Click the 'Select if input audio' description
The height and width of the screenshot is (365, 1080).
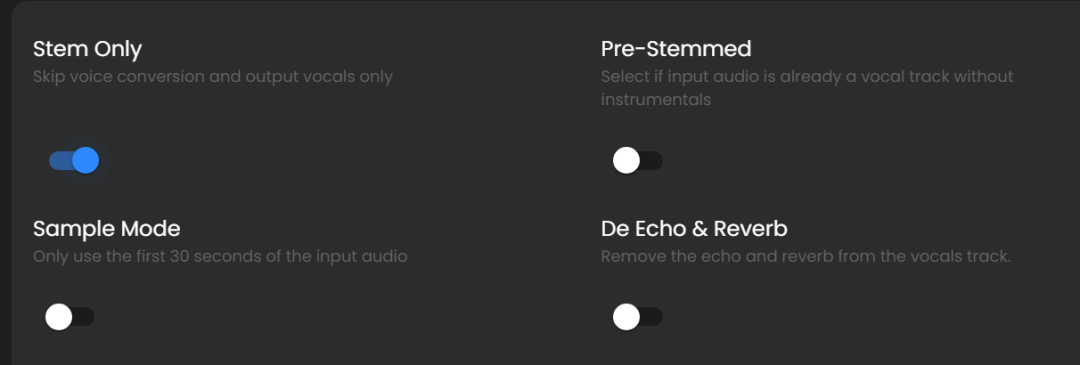point(807,87)
